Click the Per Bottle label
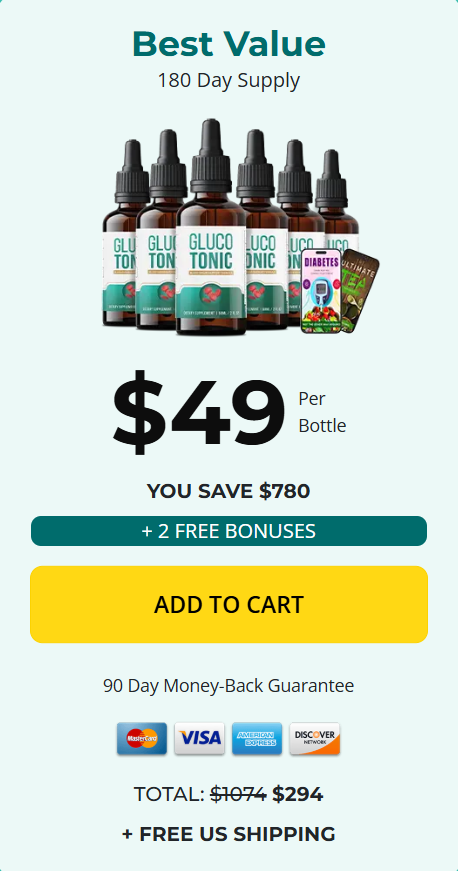 click(322, 412)
